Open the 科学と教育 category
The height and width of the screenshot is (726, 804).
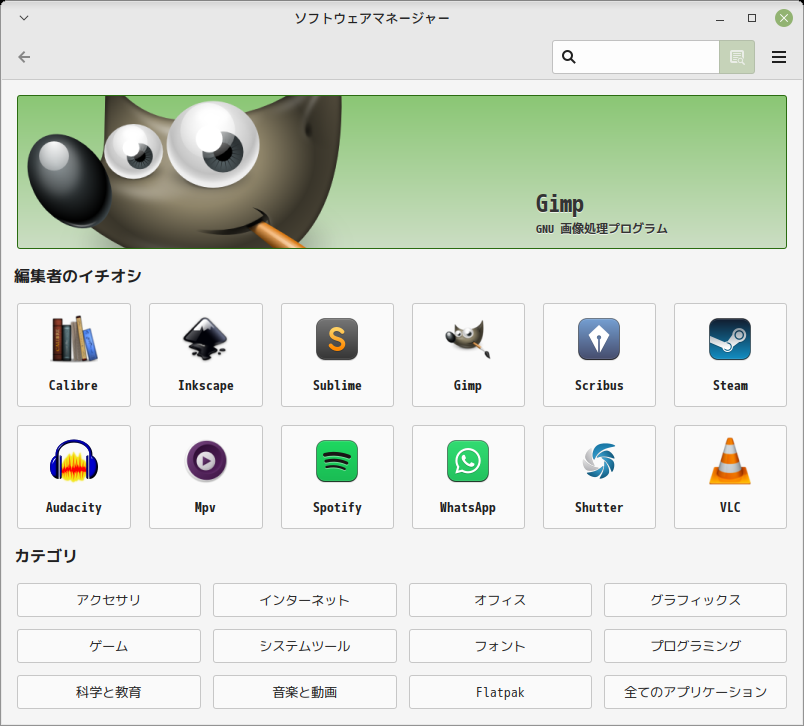[x=109, y=692]
